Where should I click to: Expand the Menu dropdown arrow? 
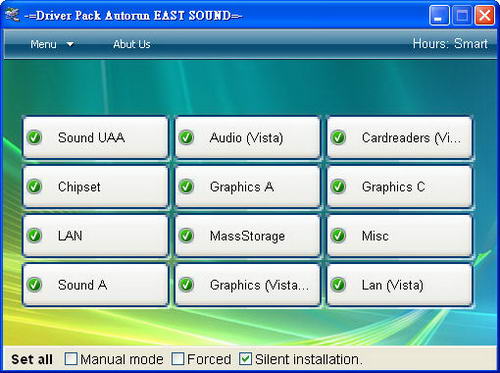coord(70,44)
